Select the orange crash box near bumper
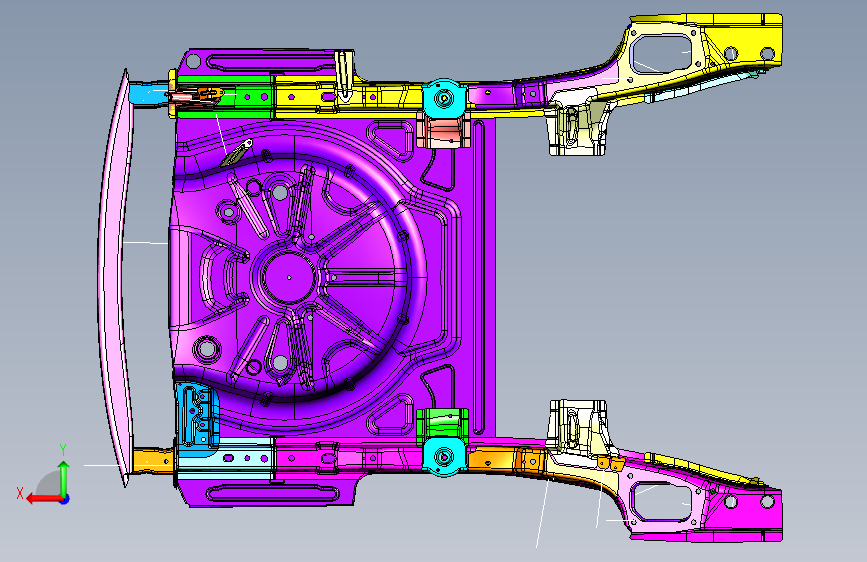Viewport: 867px width, 562px height. click(x=153, y=461)
